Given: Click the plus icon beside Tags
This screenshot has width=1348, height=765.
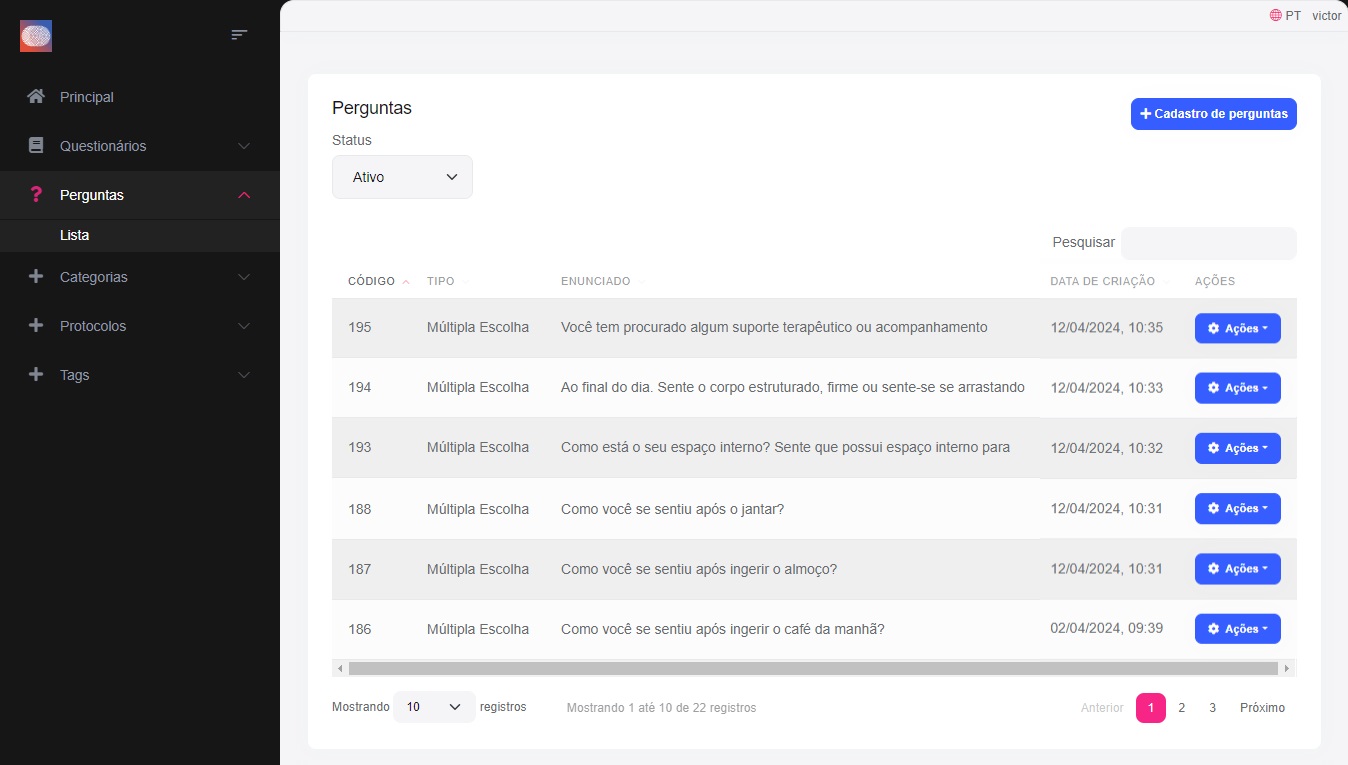Looking at the screenshot, I should [x=36, y=375].
